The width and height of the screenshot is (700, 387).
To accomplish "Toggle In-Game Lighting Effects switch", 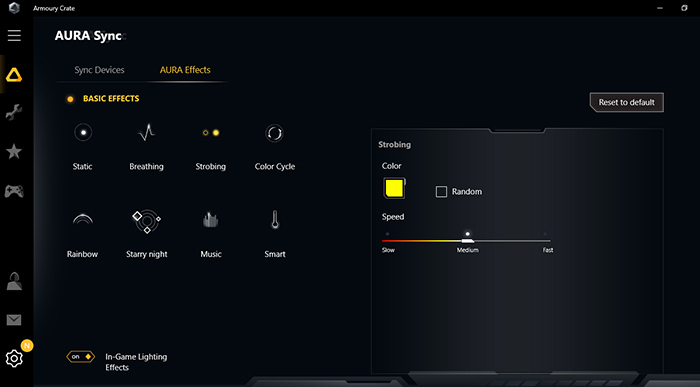I will (x=81, y=357).
